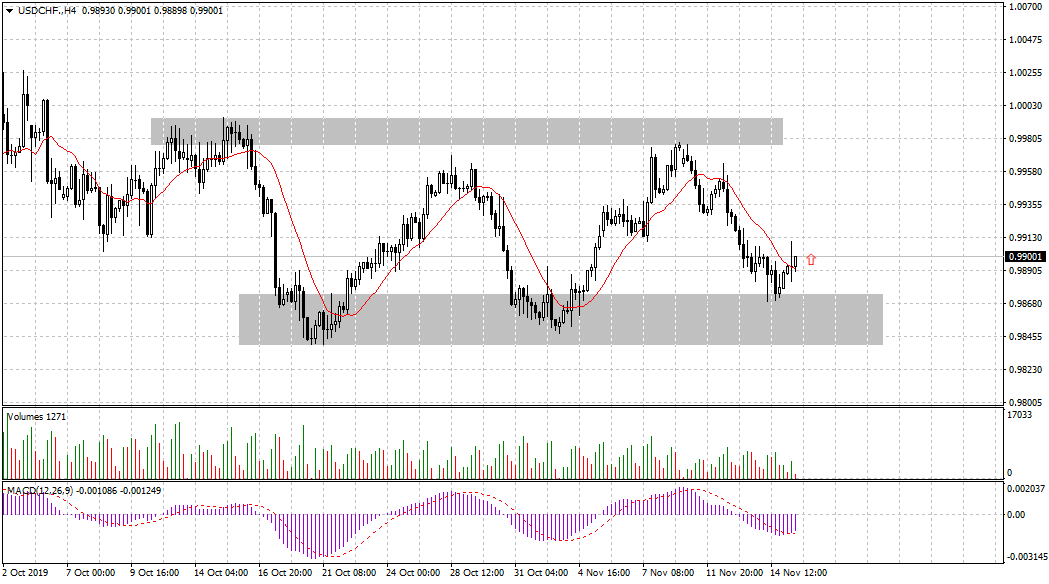This screenshot has height=584, width=1049.
Task: Click the 4 Nov 16:00 time axis label
Action: 605,574
